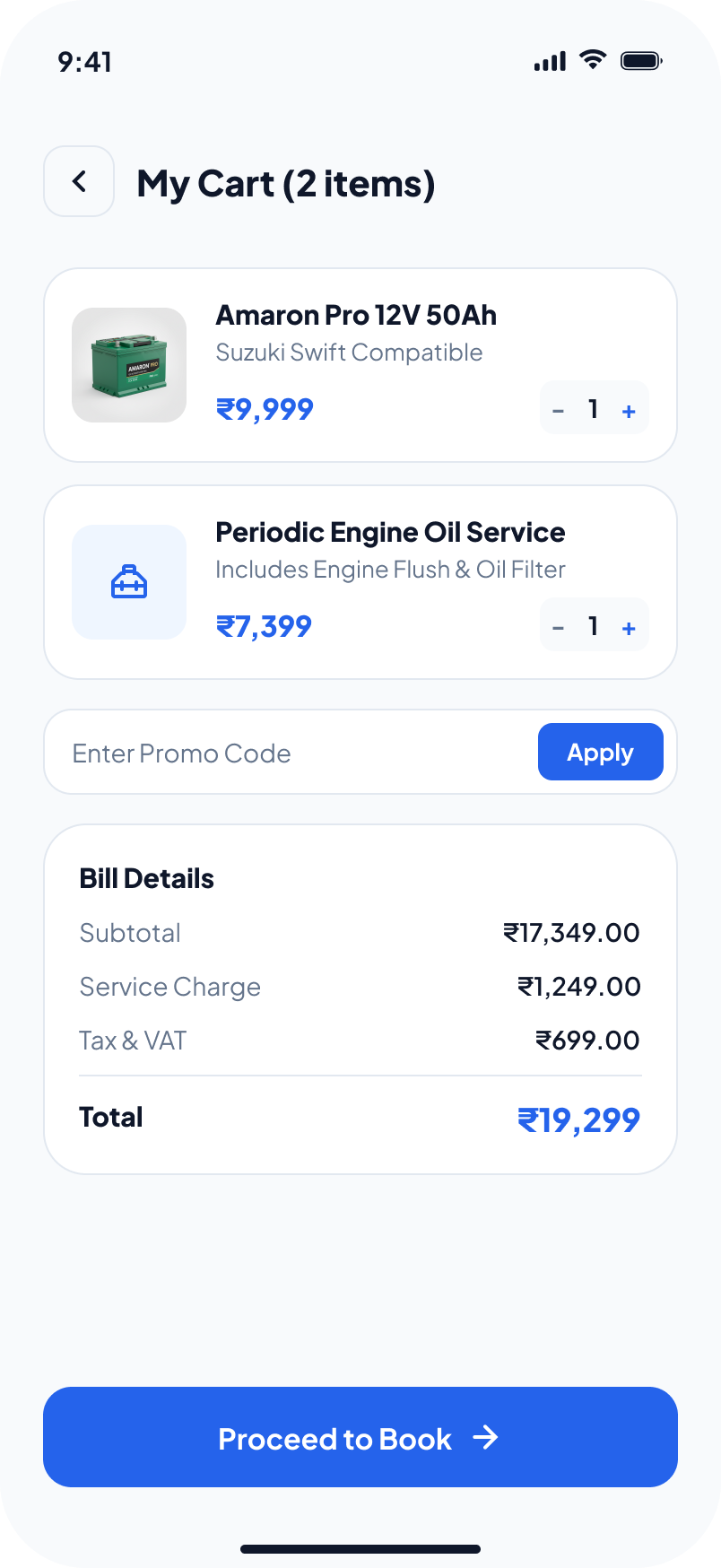
Task: Open Periodic Engine Oil Service title
Action: [x=390, y=532]
